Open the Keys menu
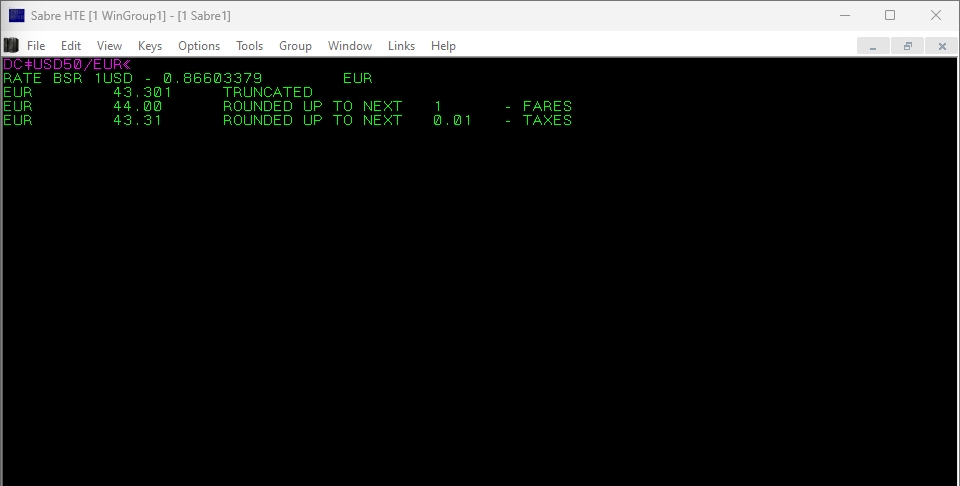This screenshot has width=960, height=486. coord(150,46)
